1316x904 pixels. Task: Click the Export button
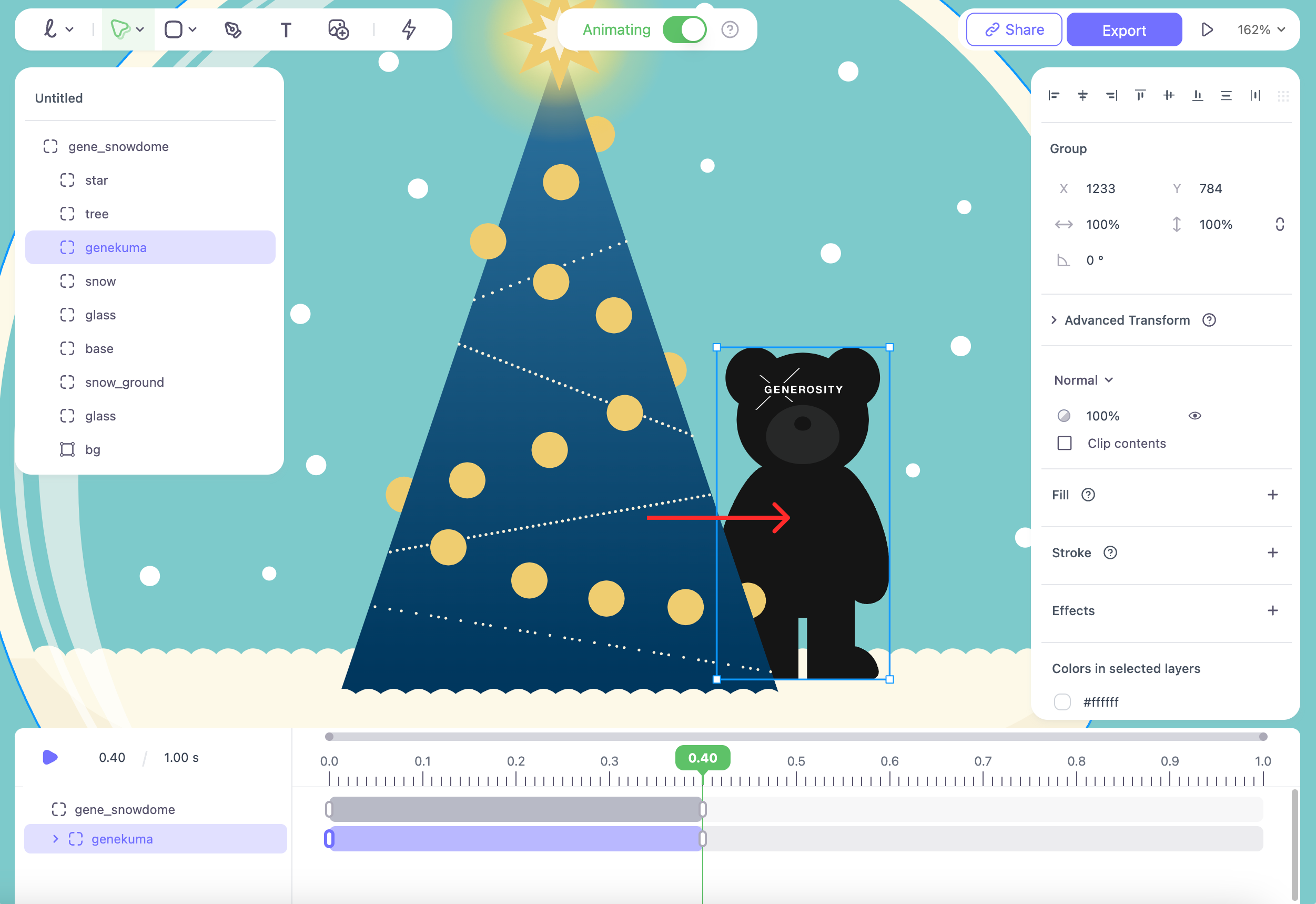pyautogui.click(x=1123, y=30)
